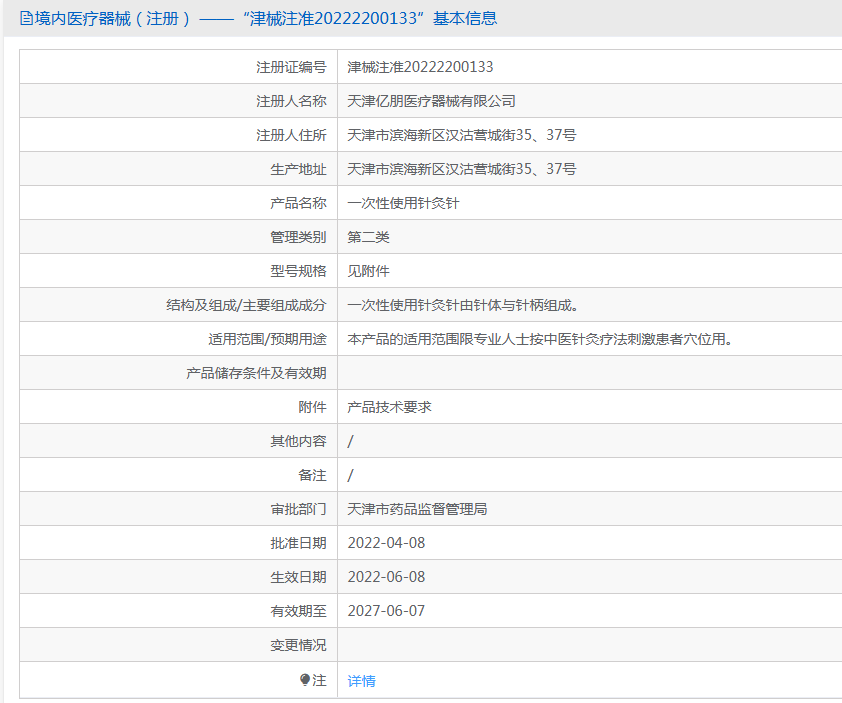This screenshot has width=842, height=703.
Task: Select the 注册人住所 address value
Action: [461, 135]
